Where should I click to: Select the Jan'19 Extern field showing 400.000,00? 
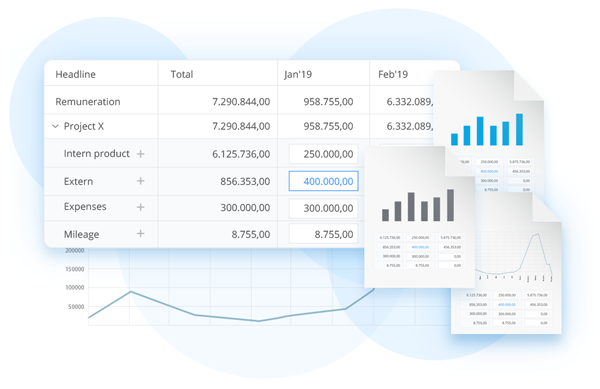324,181
